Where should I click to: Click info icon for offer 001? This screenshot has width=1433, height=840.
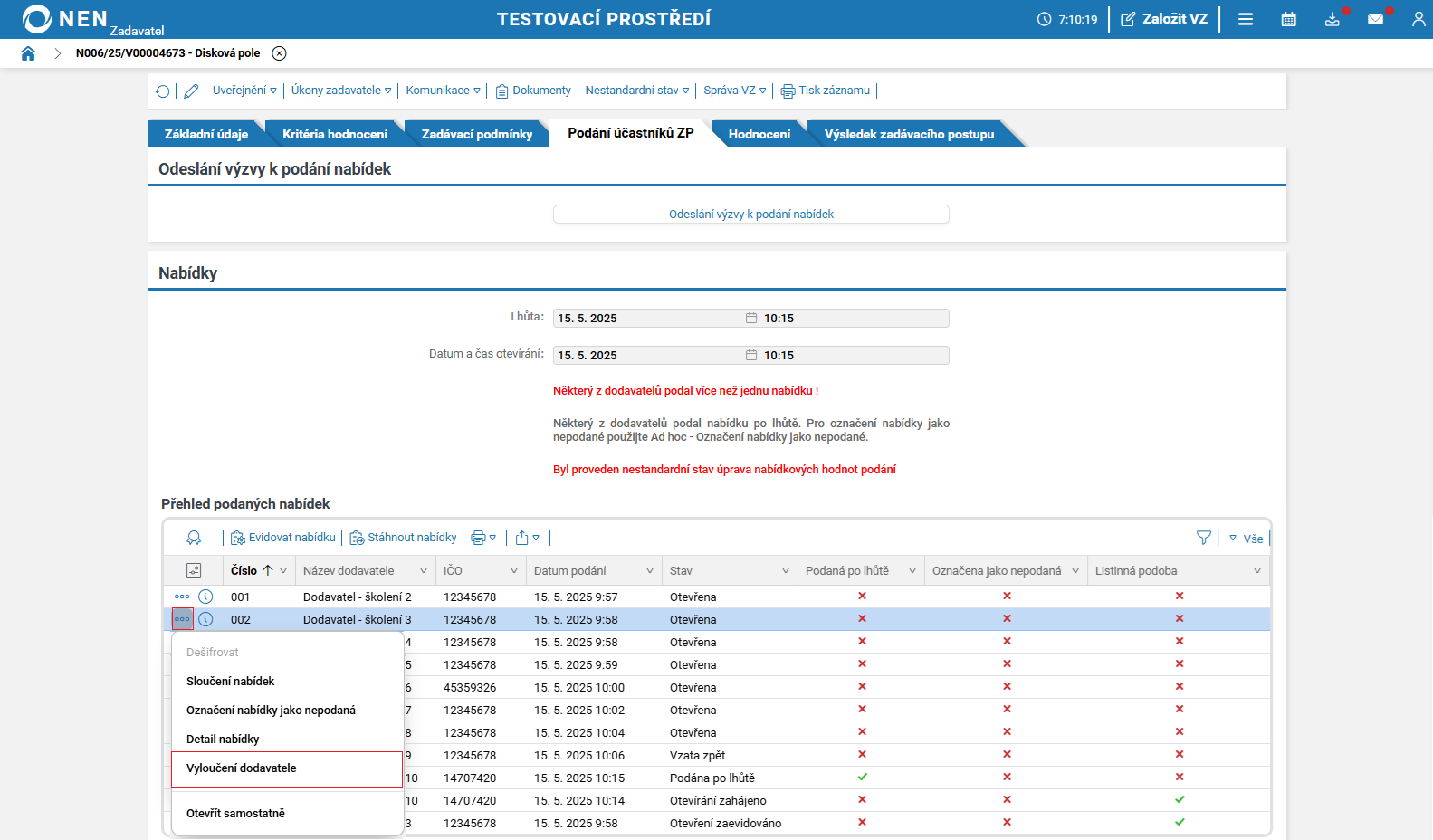[x=205, y=597]
